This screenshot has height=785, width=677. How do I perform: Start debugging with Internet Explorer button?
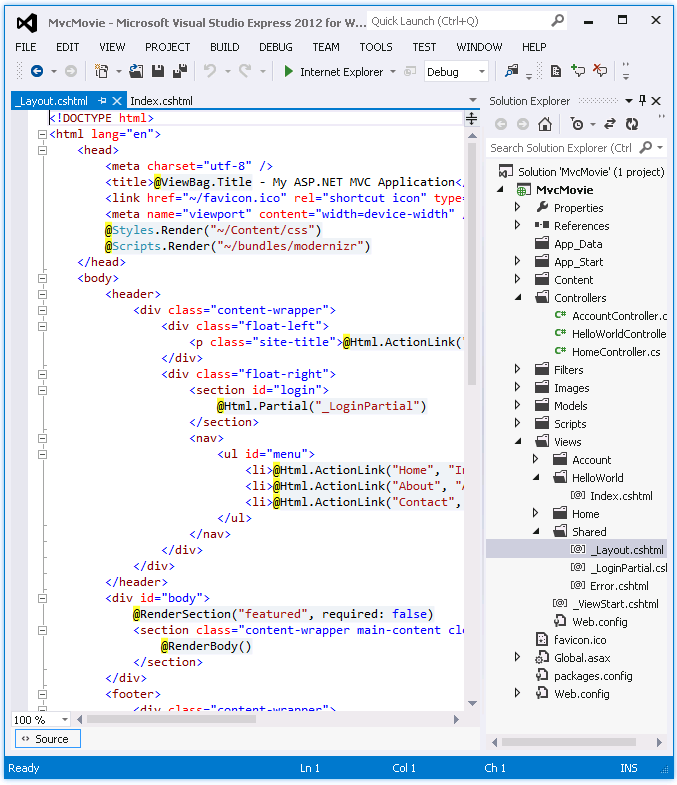[332, 72]
